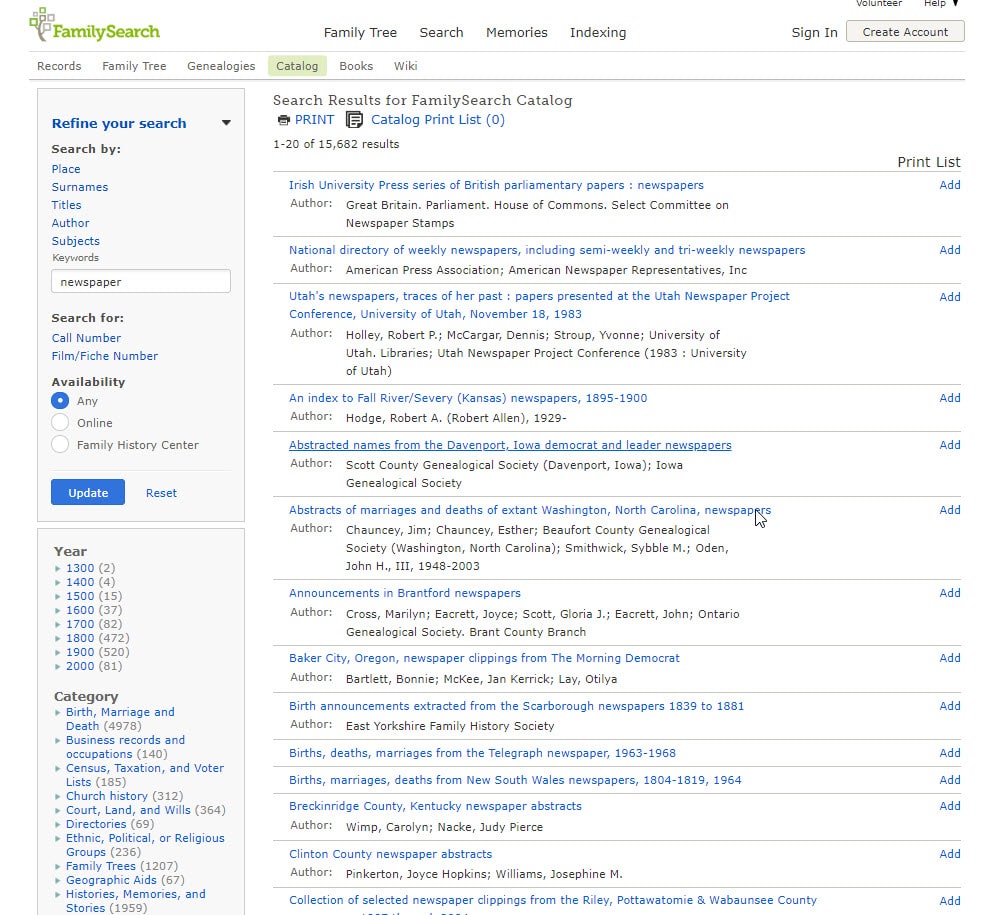Click the Sign In link
The width and height of the screenshot is (999, 915).
[x=814, y=32]
